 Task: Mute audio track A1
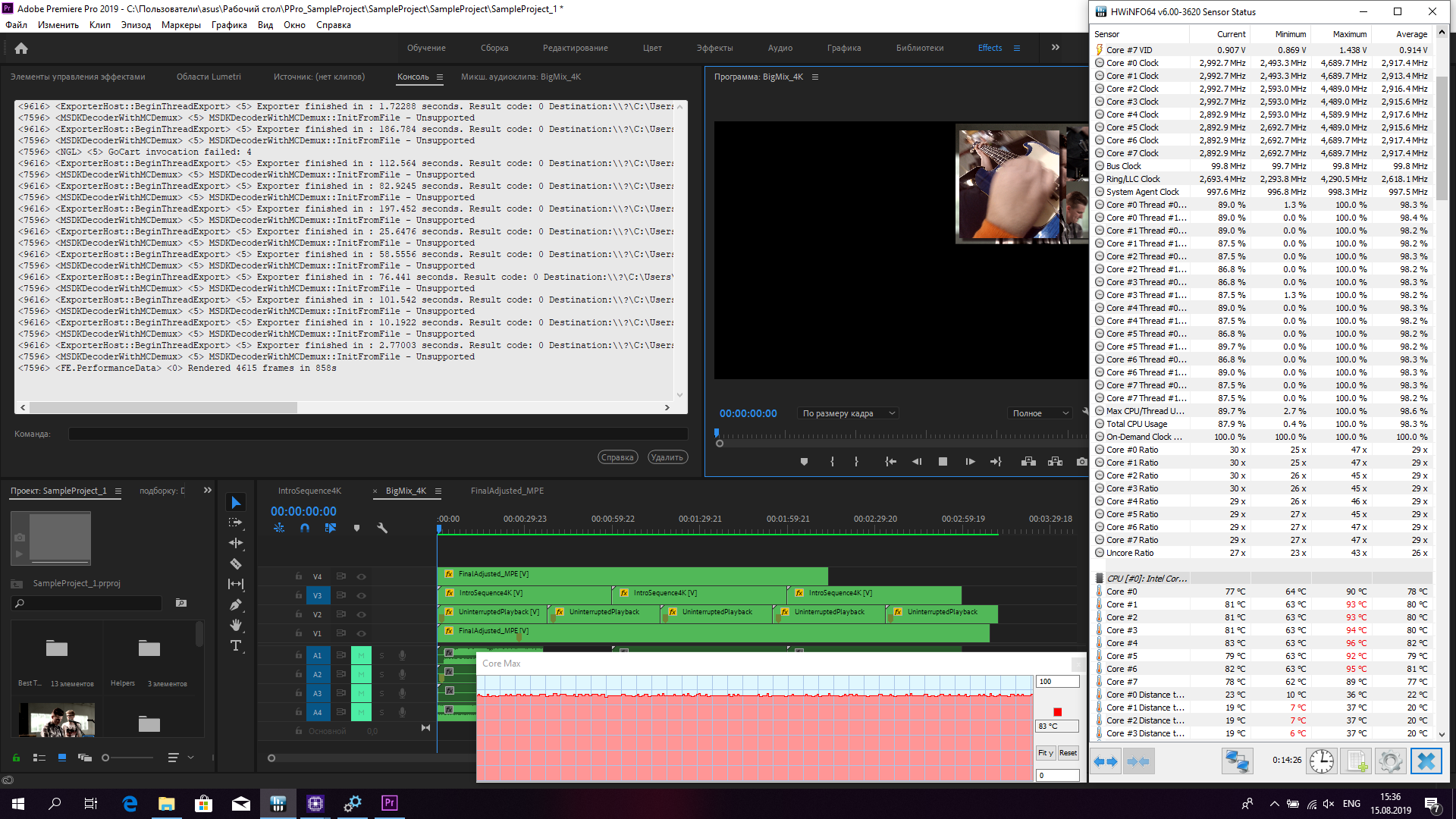point(361,655)
